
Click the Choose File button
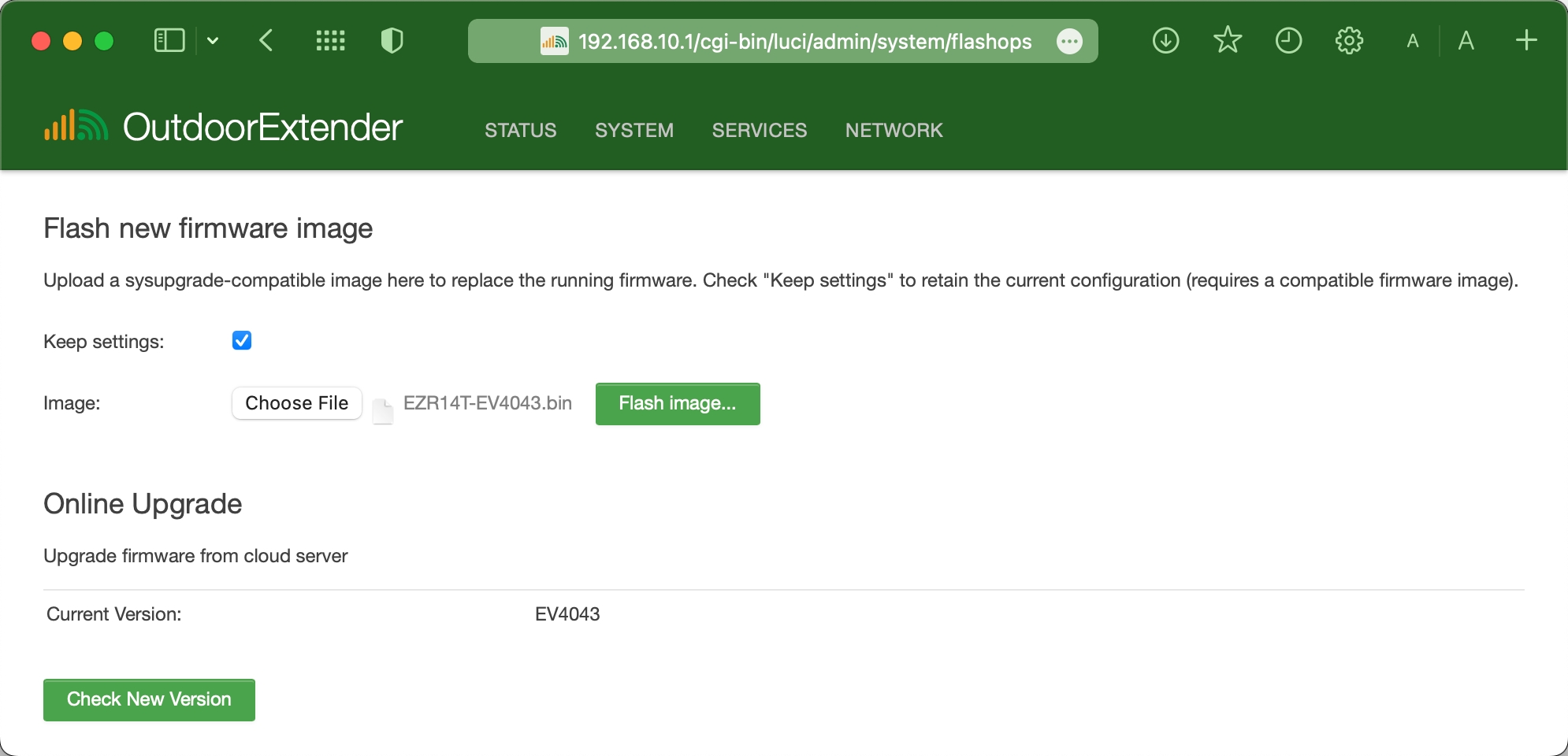(x=297, y=403)
